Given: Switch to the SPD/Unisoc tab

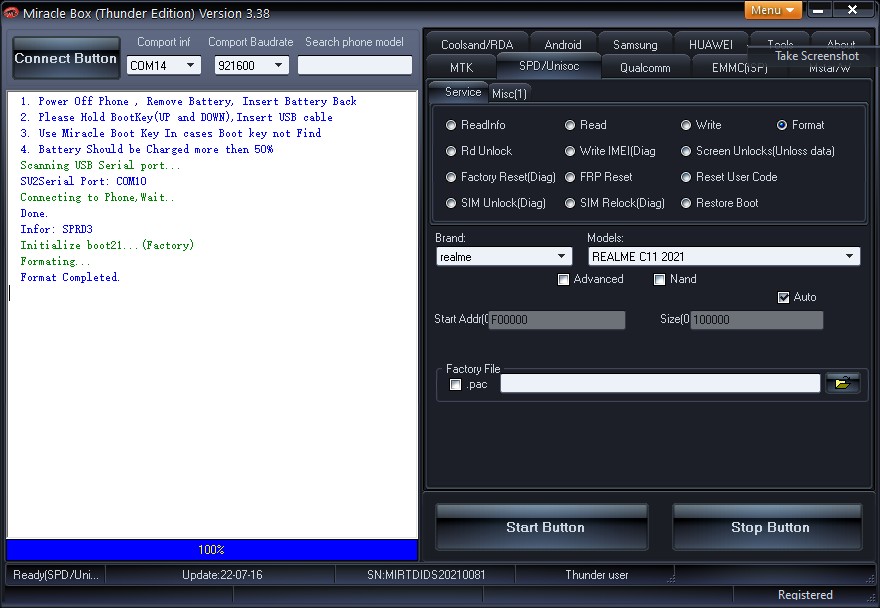Looking at the screenshot, I should coord(549,66).
